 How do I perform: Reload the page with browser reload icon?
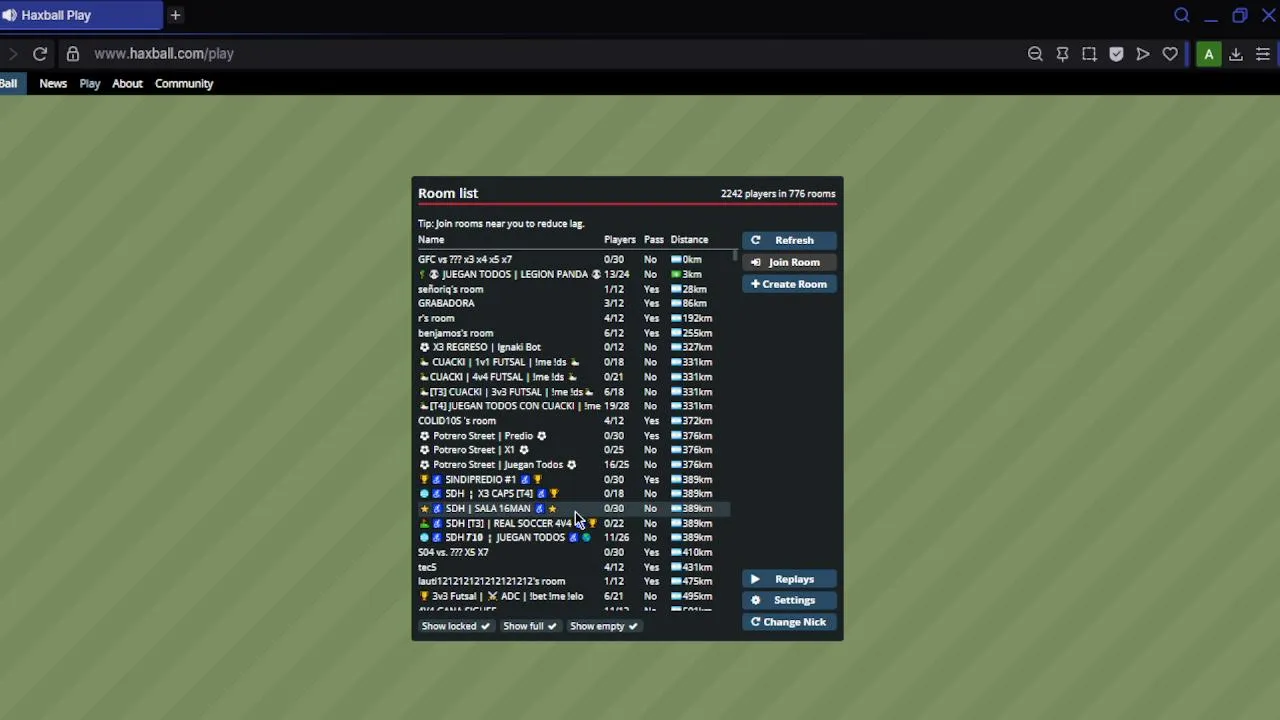tap(40, 54)
